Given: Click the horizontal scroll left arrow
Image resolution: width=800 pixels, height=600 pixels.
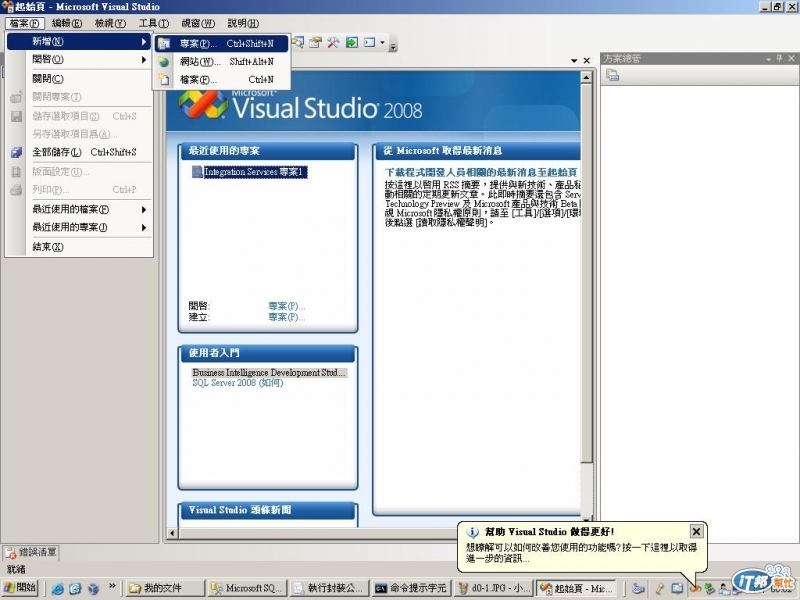Looking at the screenshot, I should pyautogui.click(x=172, y=533).
